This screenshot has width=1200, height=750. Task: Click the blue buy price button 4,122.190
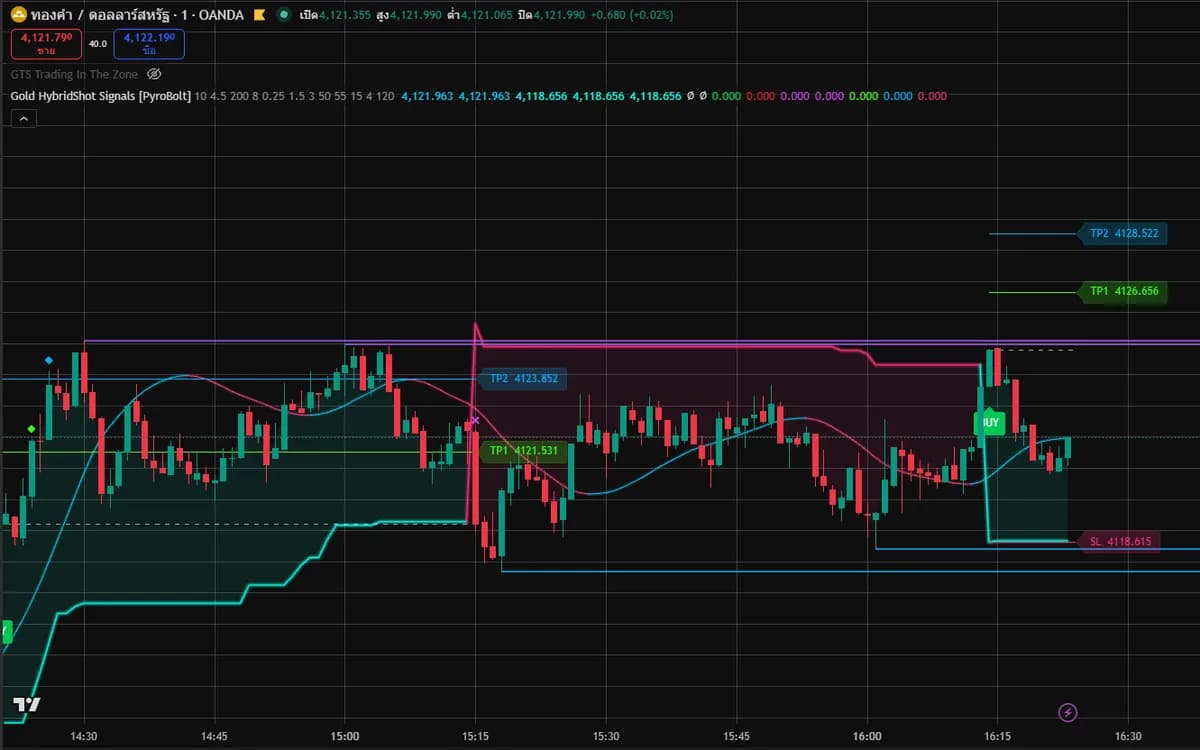[150, 43]
